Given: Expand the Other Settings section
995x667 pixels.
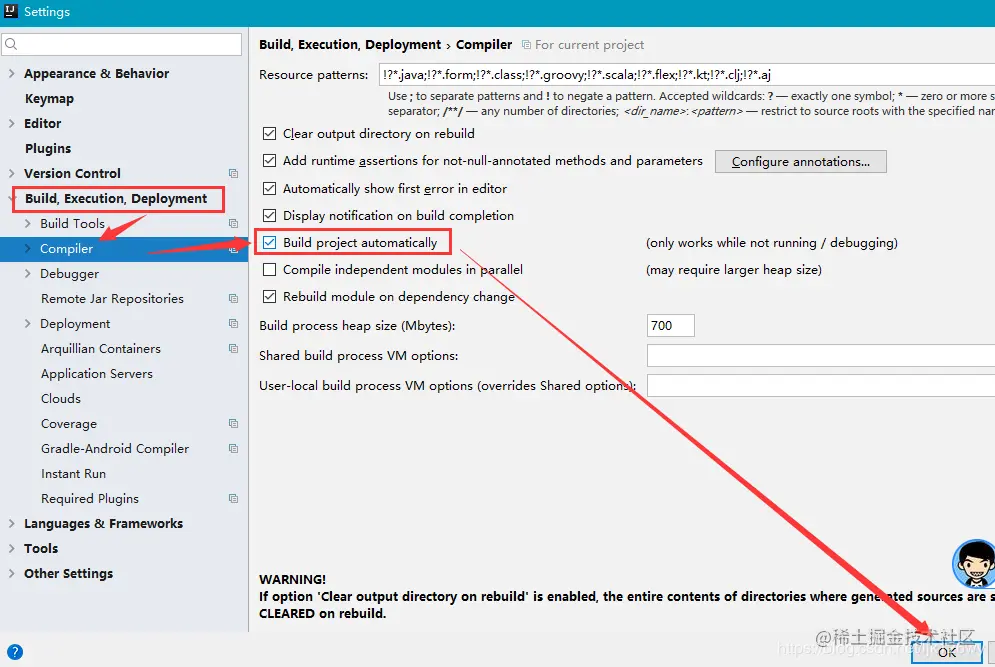Looking at the screenshot, I should point(11,574).
